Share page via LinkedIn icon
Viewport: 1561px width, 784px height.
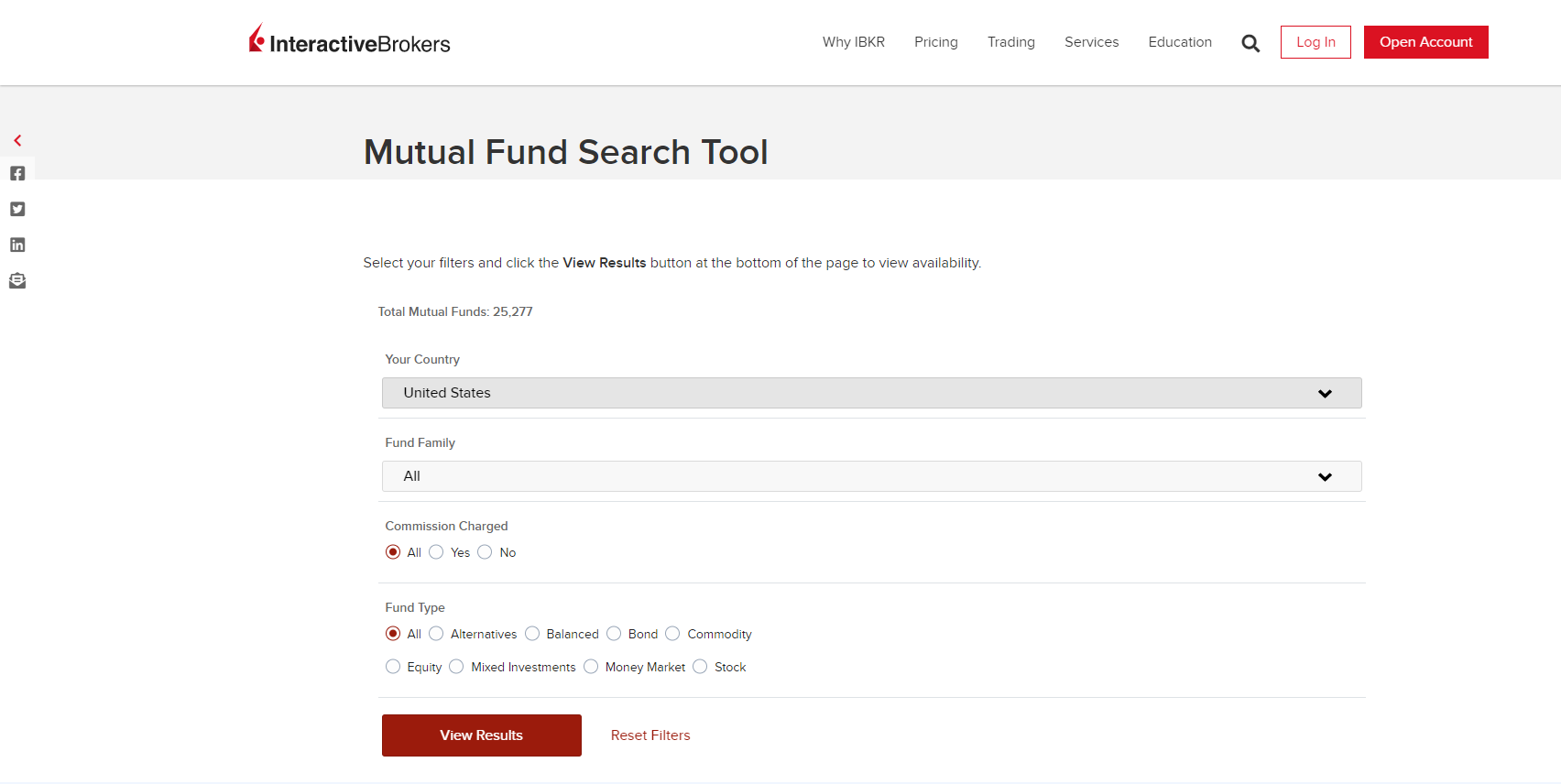pyautogui.click(x=17, y=245)
